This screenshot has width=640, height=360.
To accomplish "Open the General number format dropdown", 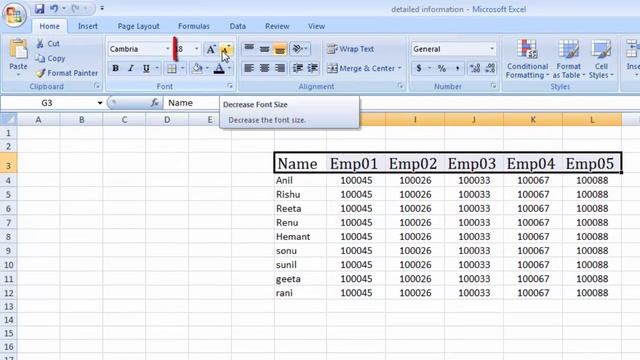I will click(x=492, y=49).
